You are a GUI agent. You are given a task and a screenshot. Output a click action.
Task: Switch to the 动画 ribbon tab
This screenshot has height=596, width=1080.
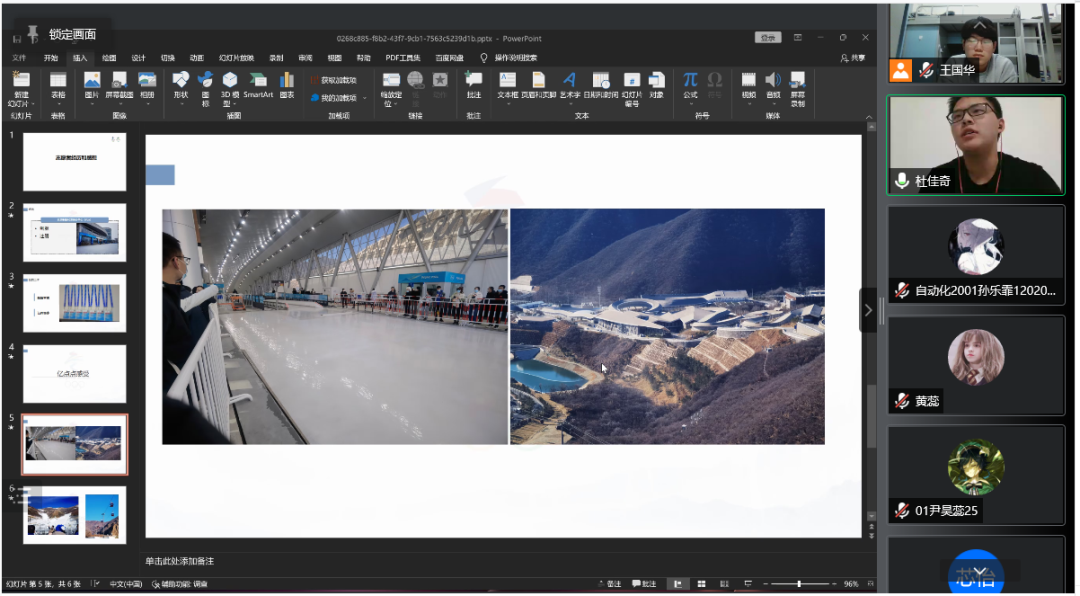(x=197, y=58)
